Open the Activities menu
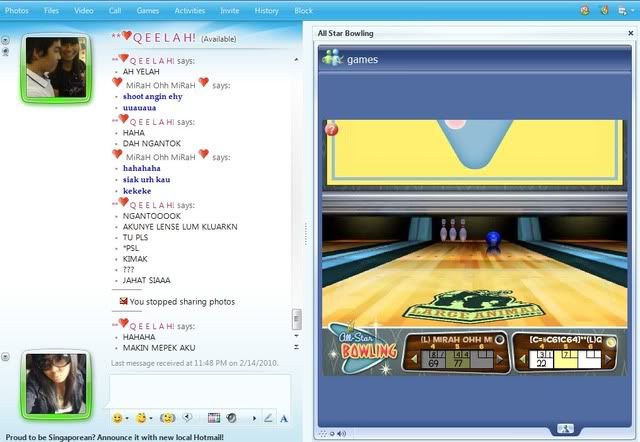 (190, 11)
